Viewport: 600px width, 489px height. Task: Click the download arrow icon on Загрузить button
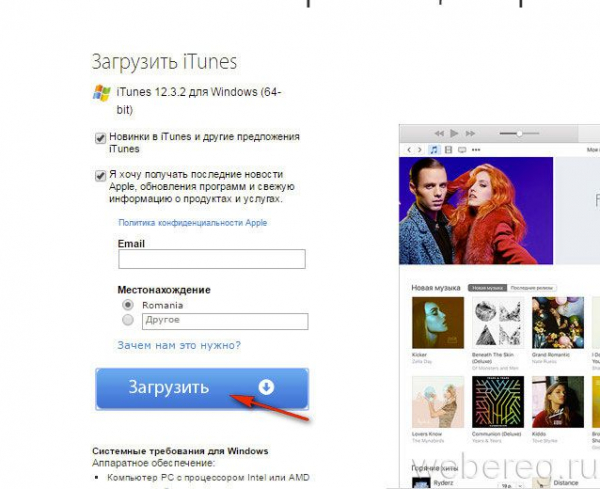[266, 387]
